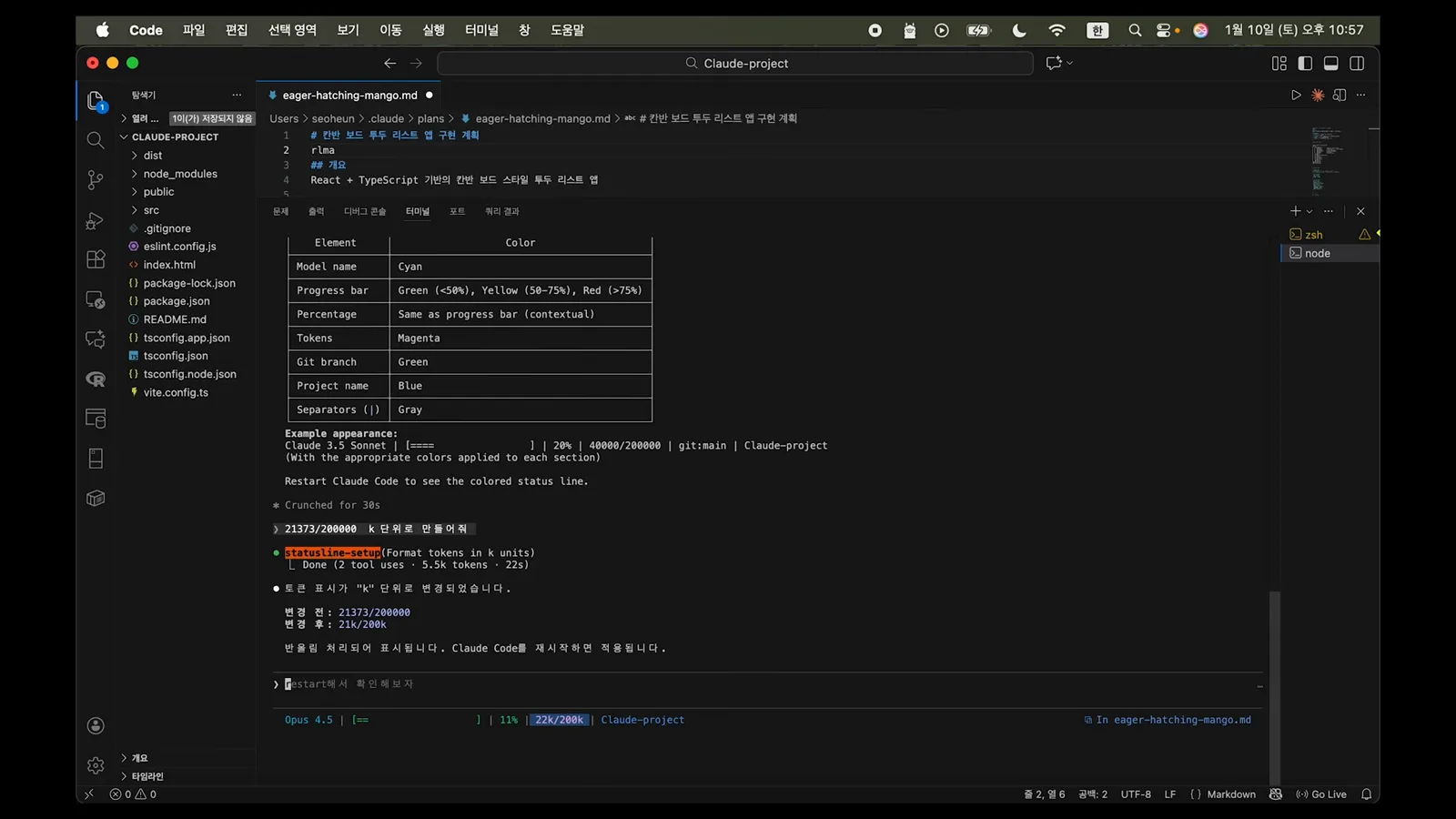The width and height of the screenshot is (1456, 819).
Task: Go forward with the right arrow
Action: (x=416, y=63)
